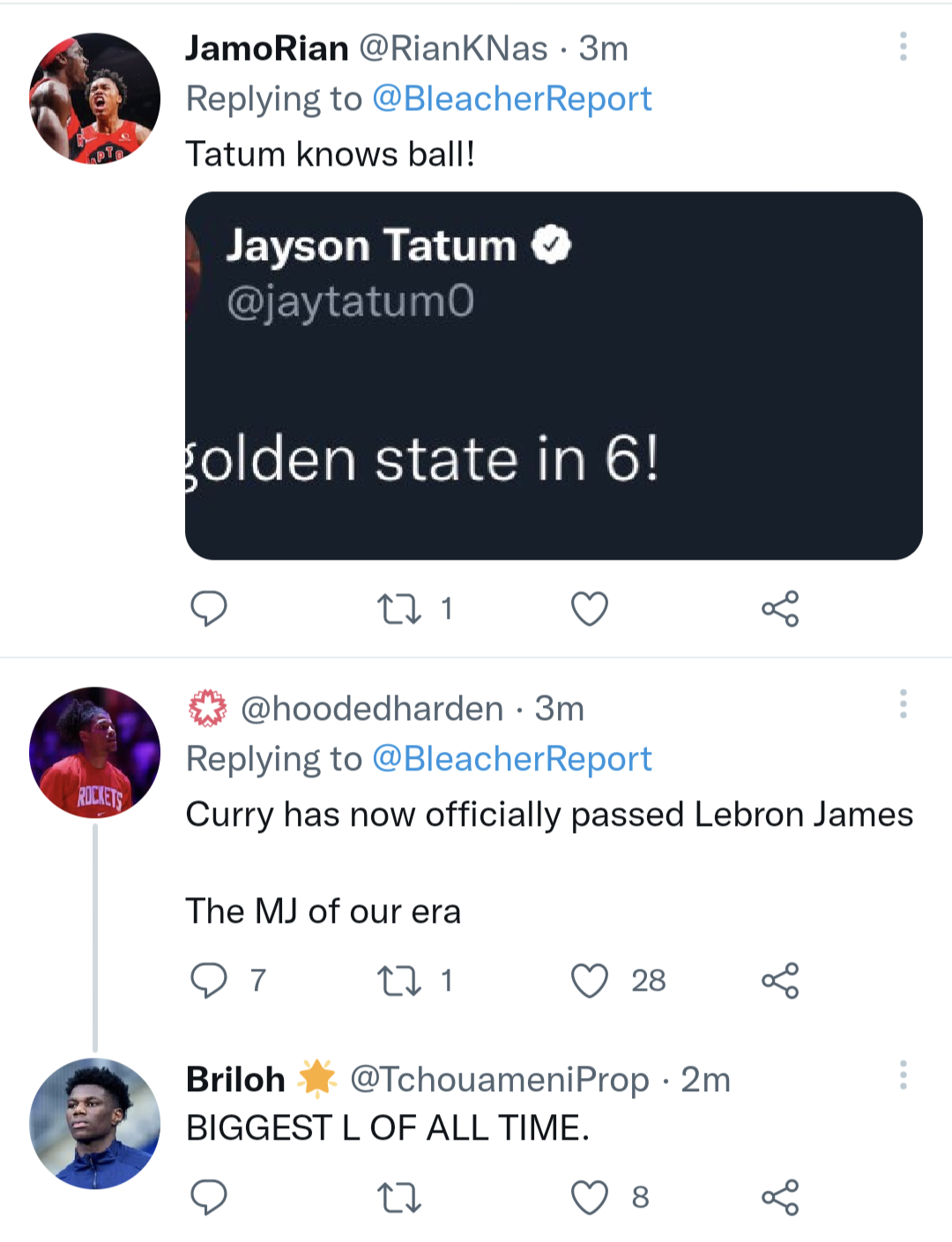
Task: Reply to JamoRian's tweet
Action: click(x=209, y=607)
